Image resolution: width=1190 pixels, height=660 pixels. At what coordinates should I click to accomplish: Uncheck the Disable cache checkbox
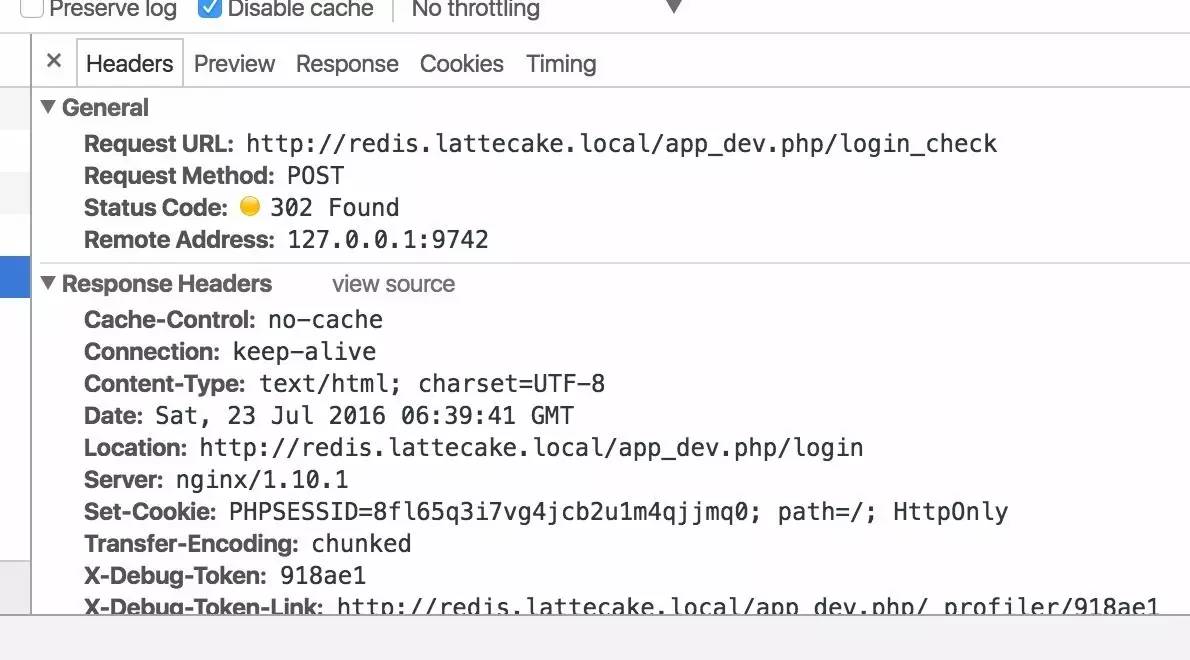(x=209, y=8)
